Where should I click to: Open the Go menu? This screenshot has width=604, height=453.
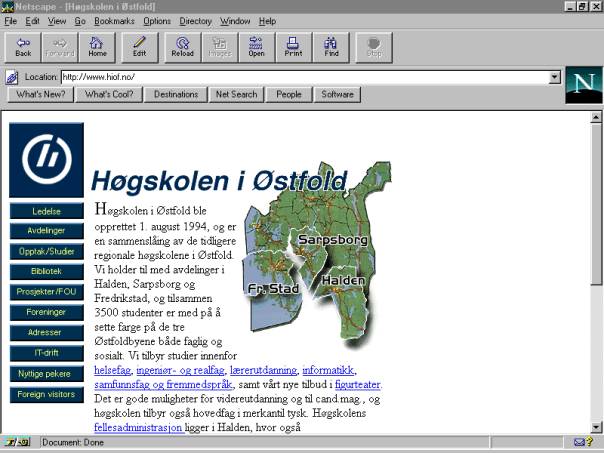click(x=80, y=21)
